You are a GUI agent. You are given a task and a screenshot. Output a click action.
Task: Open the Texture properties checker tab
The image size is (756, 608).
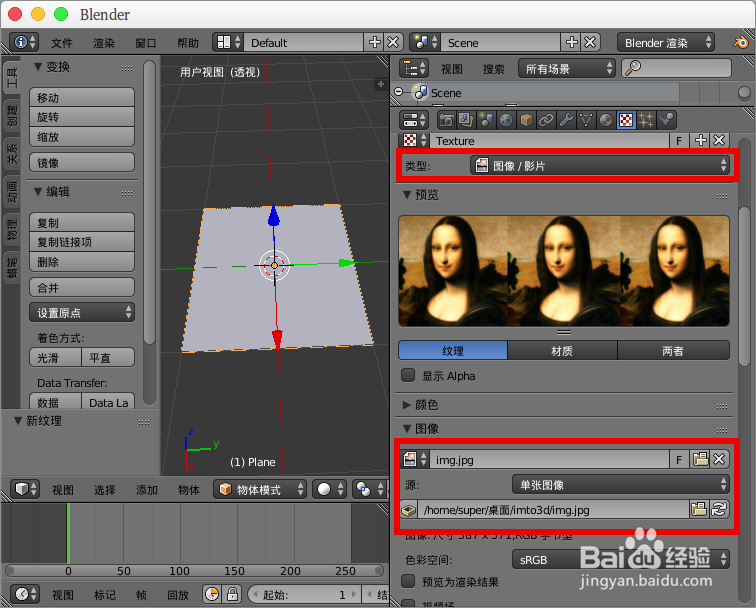[626, 120]
